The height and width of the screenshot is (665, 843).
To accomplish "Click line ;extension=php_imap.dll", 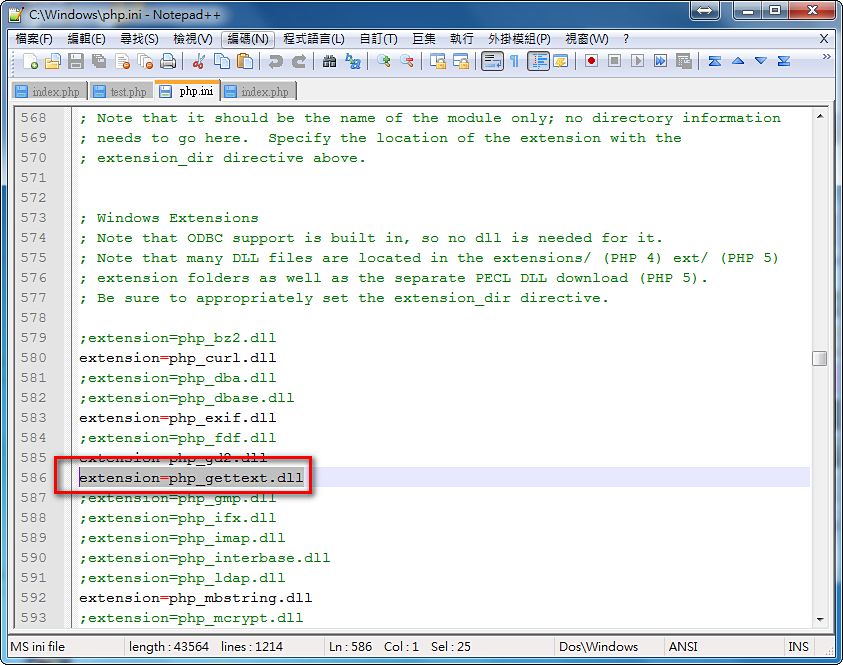I will 182,538.
